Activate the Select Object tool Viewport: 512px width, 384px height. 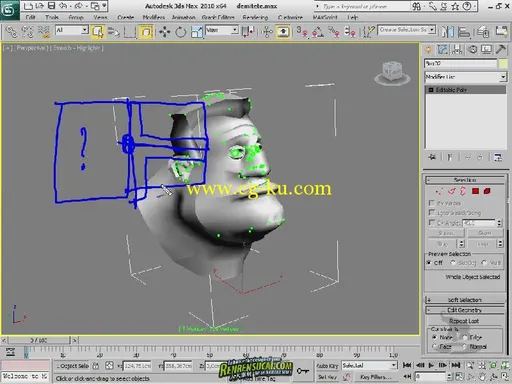coord(98,32)
